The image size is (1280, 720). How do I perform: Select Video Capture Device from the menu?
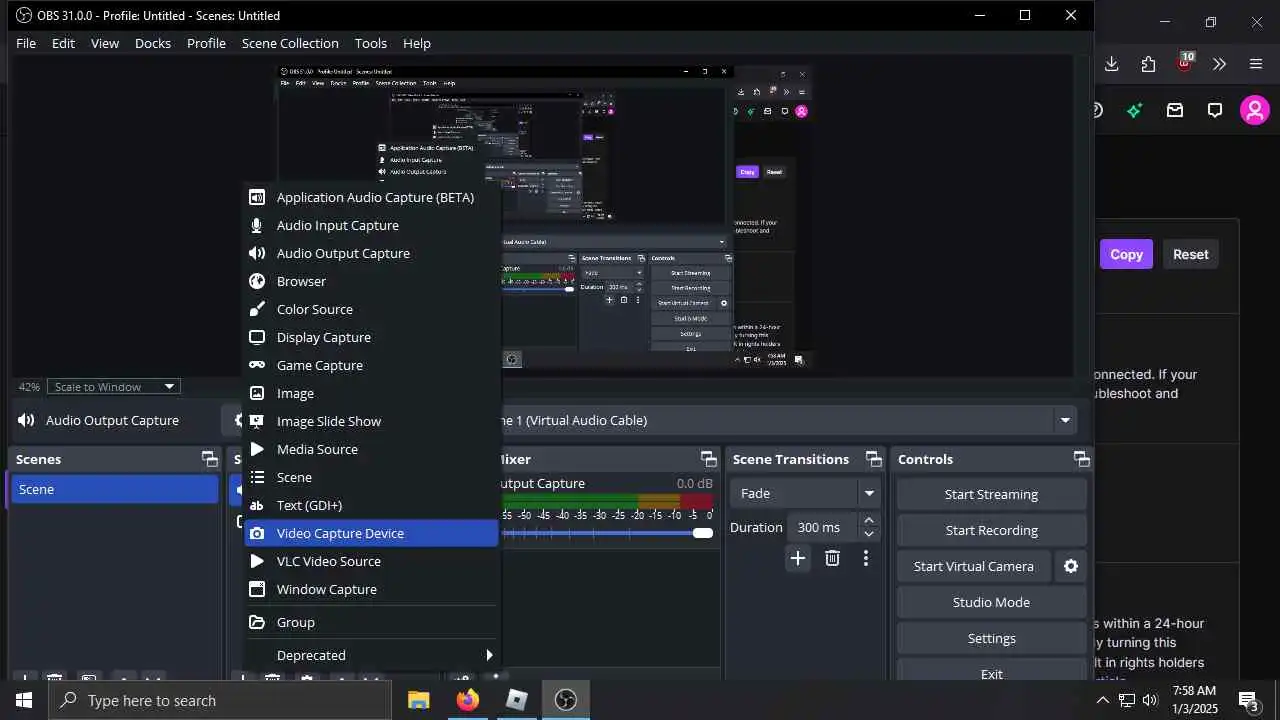pyautogui.click(x=371, y=533)
